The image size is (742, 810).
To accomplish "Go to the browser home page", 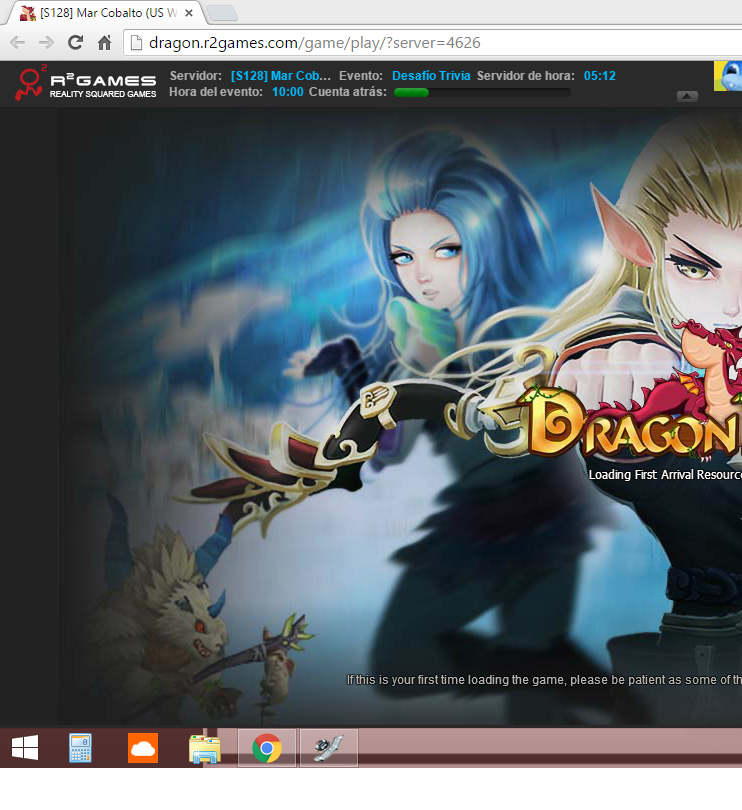I will pyautogui.click(x=104, y=43).
